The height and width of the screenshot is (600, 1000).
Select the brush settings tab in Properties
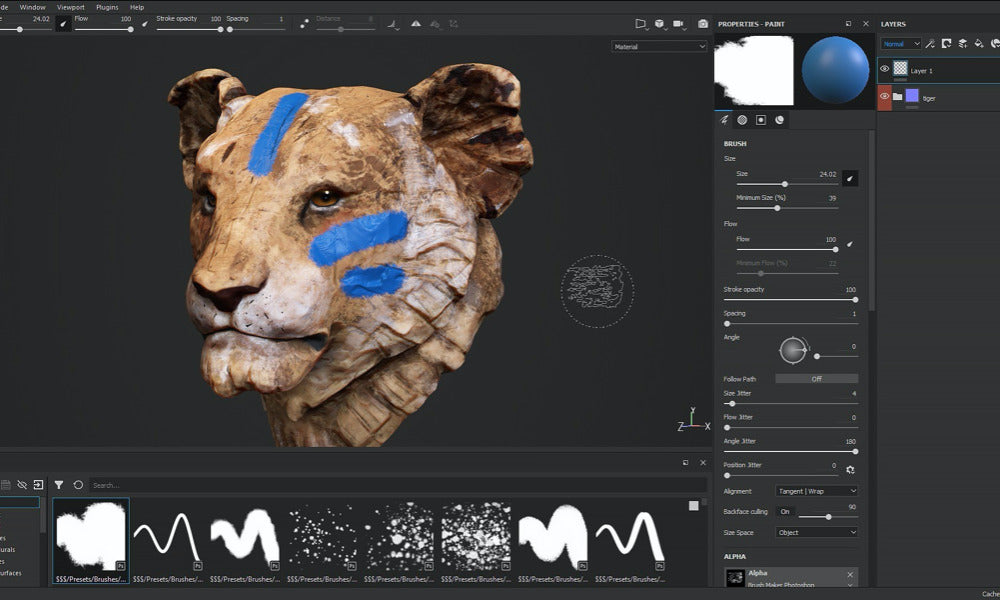725,120
